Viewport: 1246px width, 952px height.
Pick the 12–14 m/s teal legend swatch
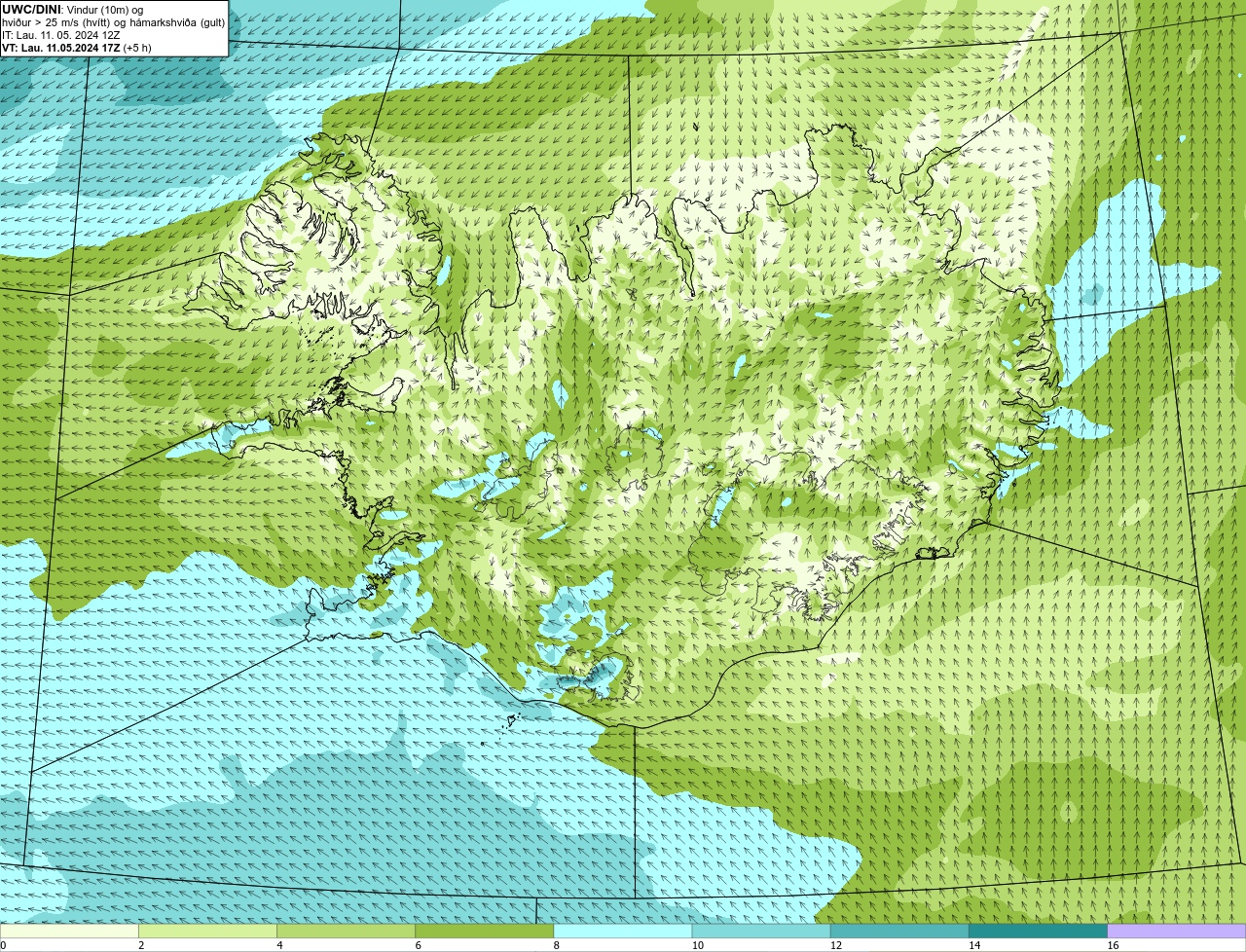point(899,931)
